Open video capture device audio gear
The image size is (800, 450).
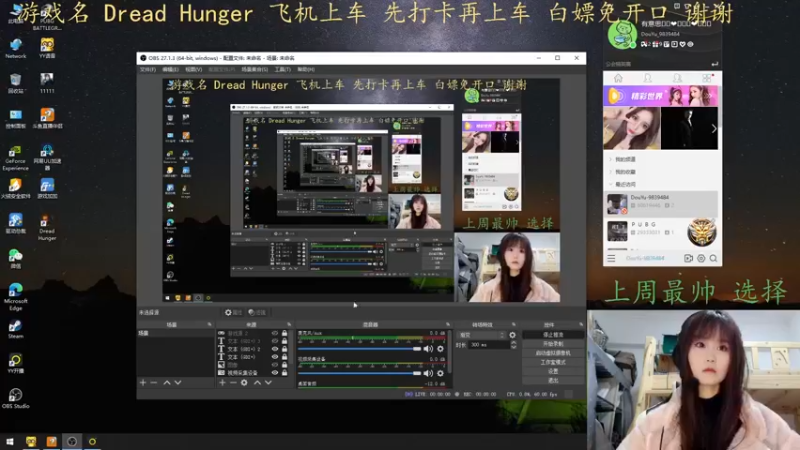tap(440, 373)
